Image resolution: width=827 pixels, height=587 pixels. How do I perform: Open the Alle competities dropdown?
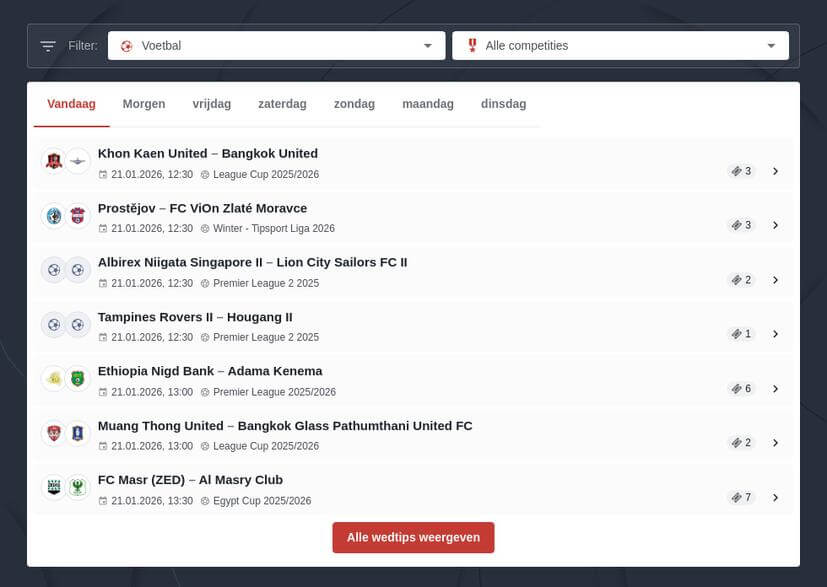click(620, 46)
